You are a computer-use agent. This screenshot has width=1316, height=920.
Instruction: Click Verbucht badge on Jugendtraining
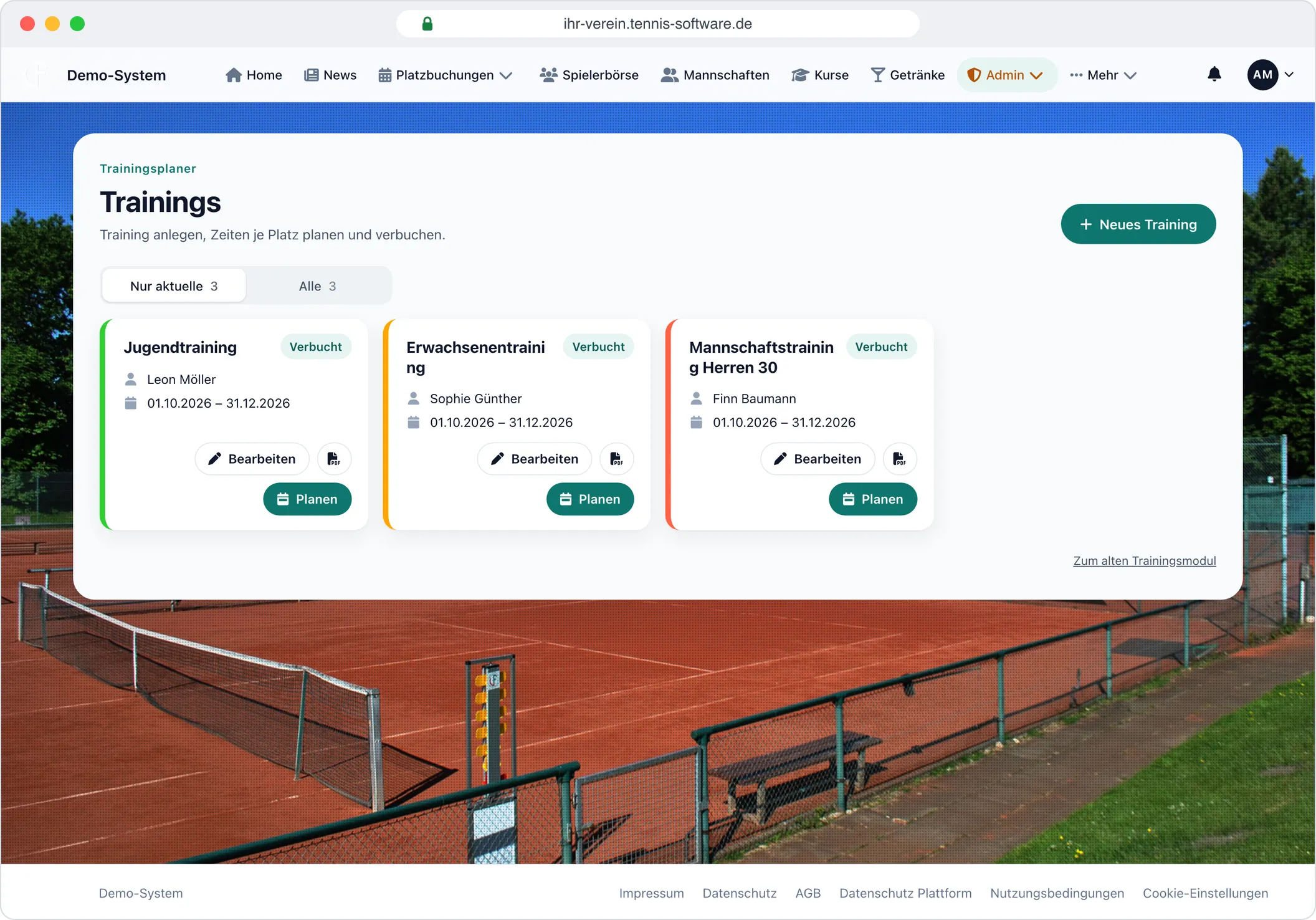click(316, 347)
